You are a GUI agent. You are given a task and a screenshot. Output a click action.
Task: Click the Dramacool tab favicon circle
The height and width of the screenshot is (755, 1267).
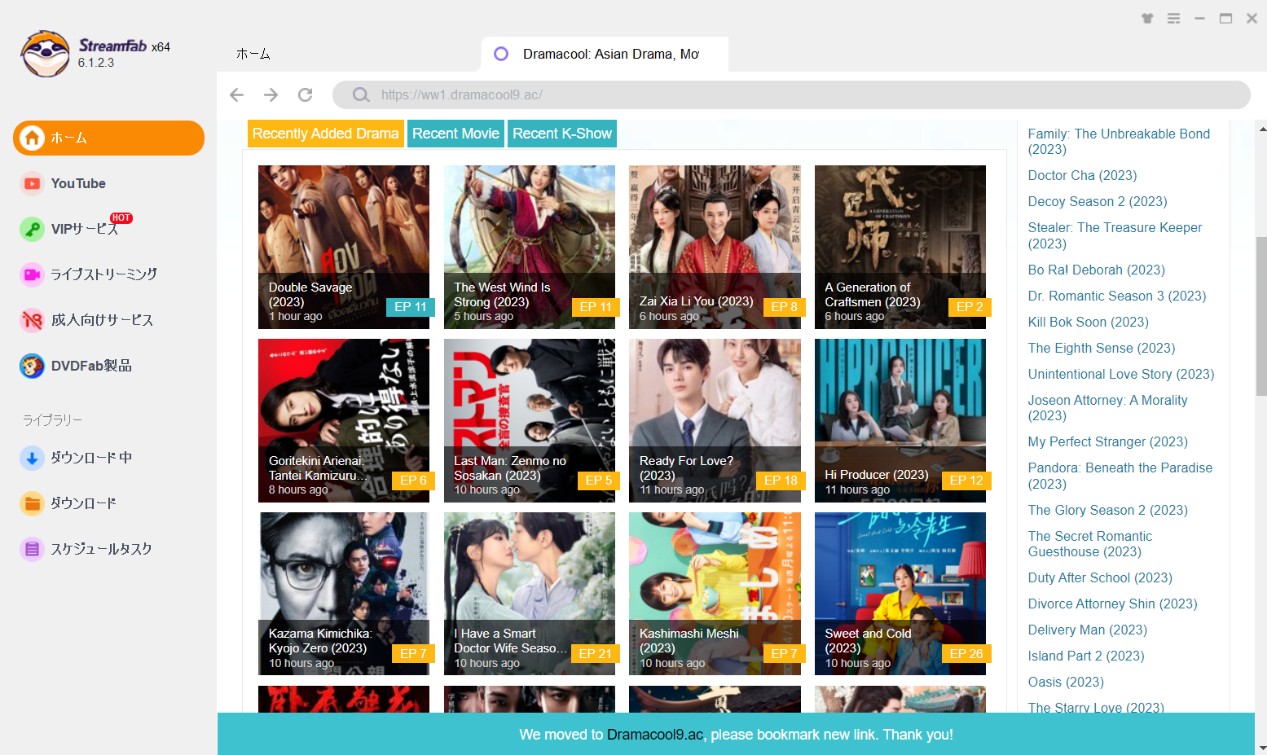point(501,54)
